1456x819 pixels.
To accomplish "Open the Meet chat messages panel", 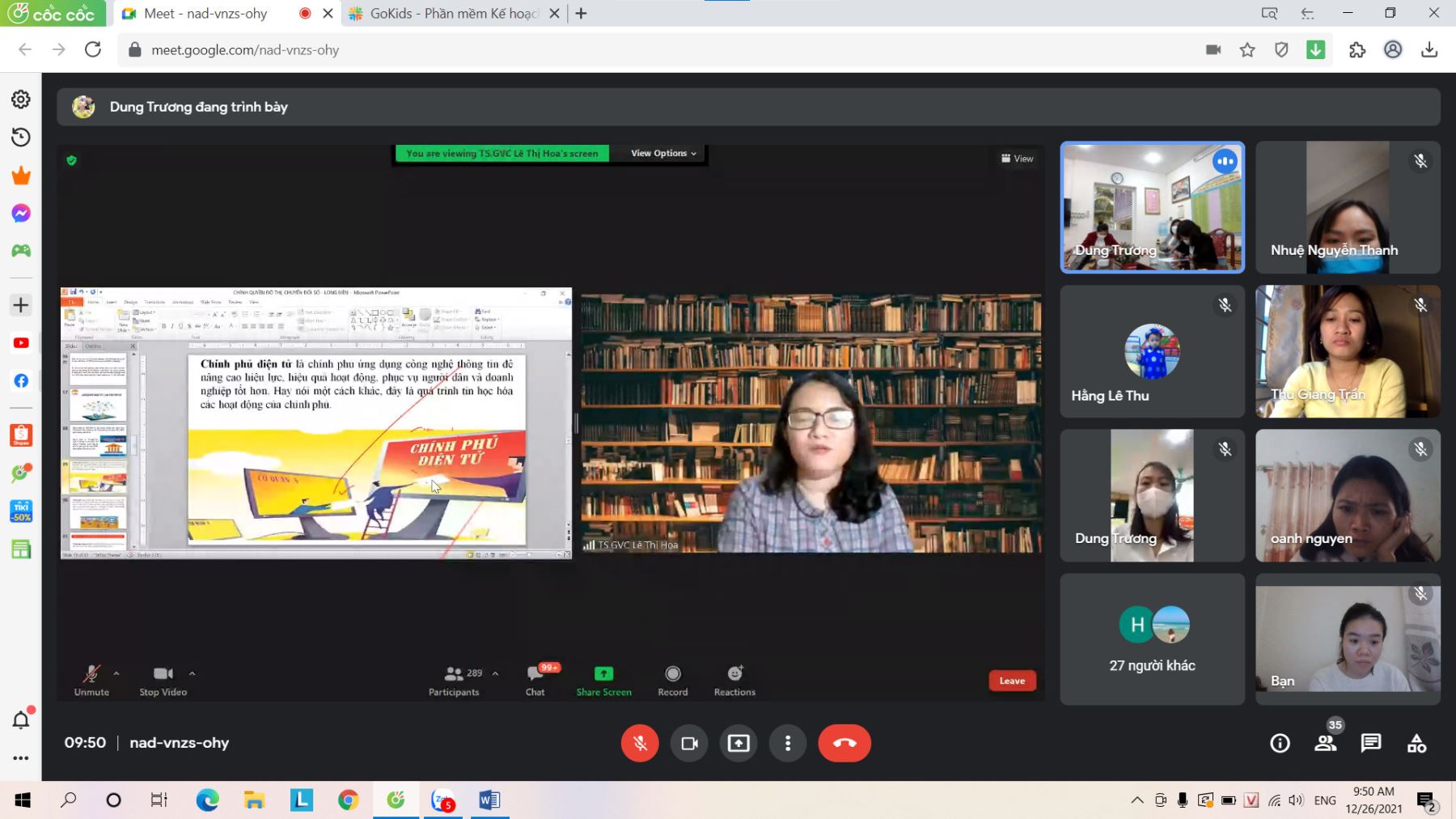I will click(x=1371, y=743).
